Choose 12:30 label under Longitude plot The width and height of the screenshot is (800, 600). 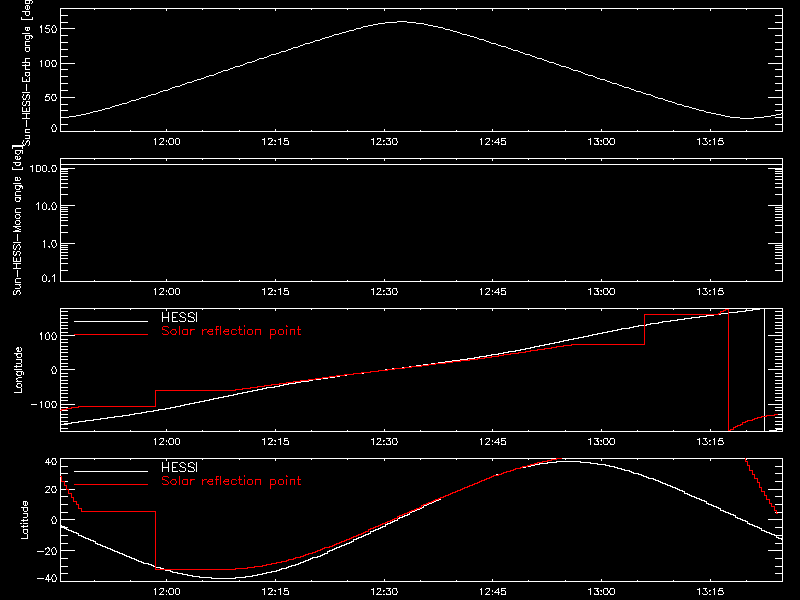click(384, 441)
